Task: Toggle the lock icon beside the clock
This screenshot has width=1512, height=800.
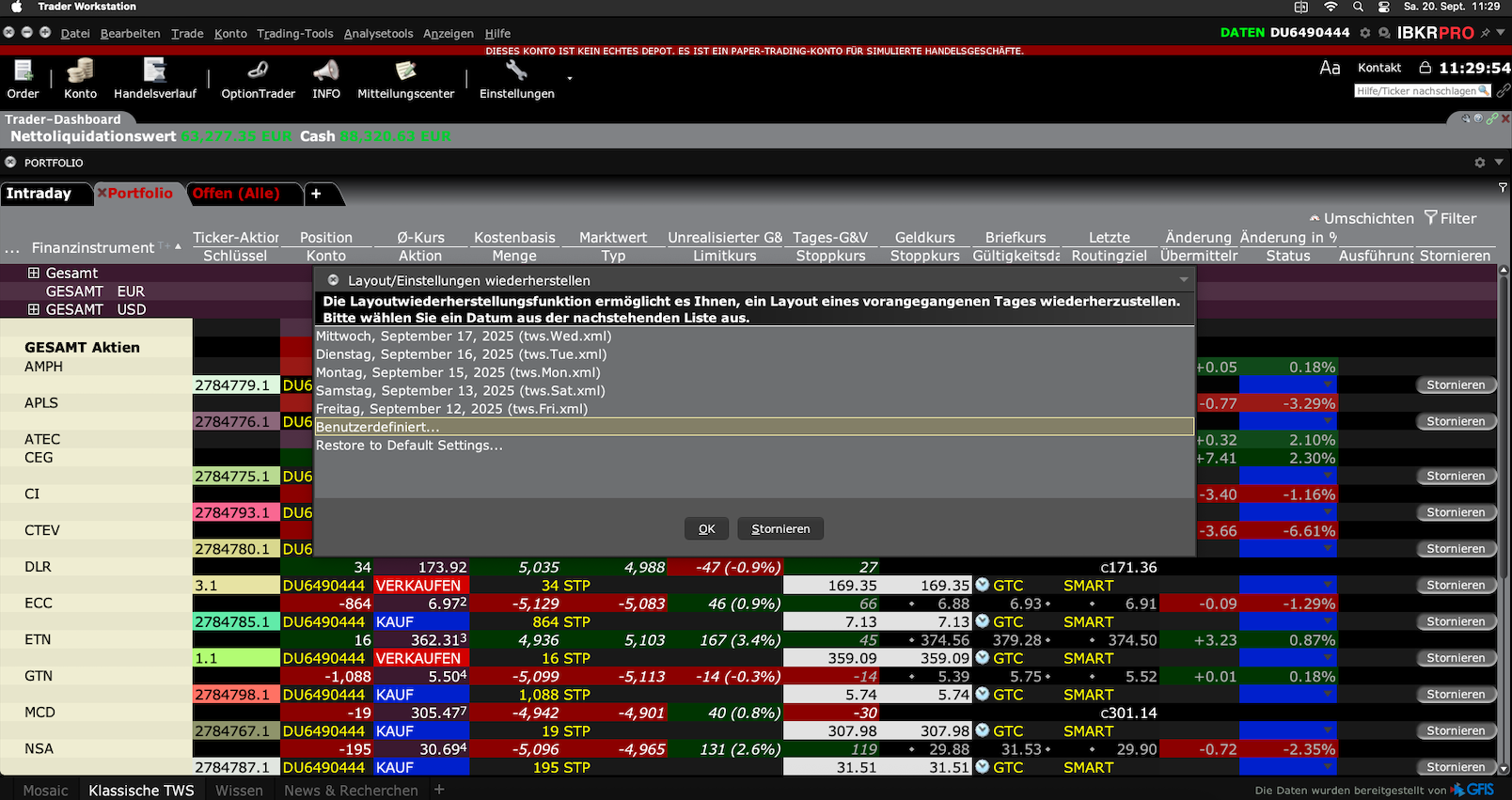Action: [x=1425, y=68]
